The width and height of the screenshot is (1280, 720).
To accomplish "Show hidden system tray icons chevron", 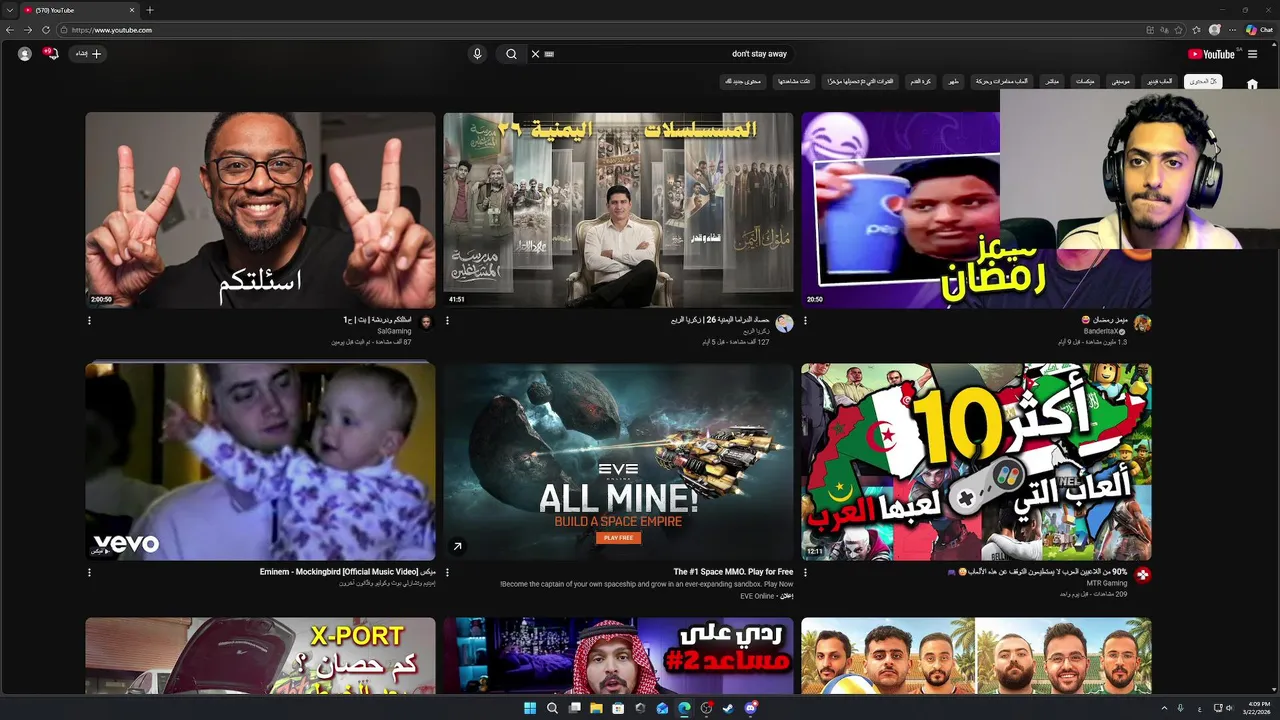I will 1164,708.
